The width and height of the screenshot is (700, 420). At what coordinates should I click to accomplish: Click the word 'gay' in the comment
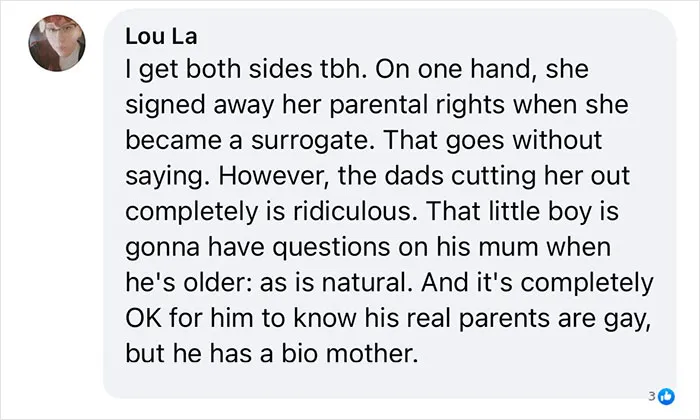pos(627,319)
